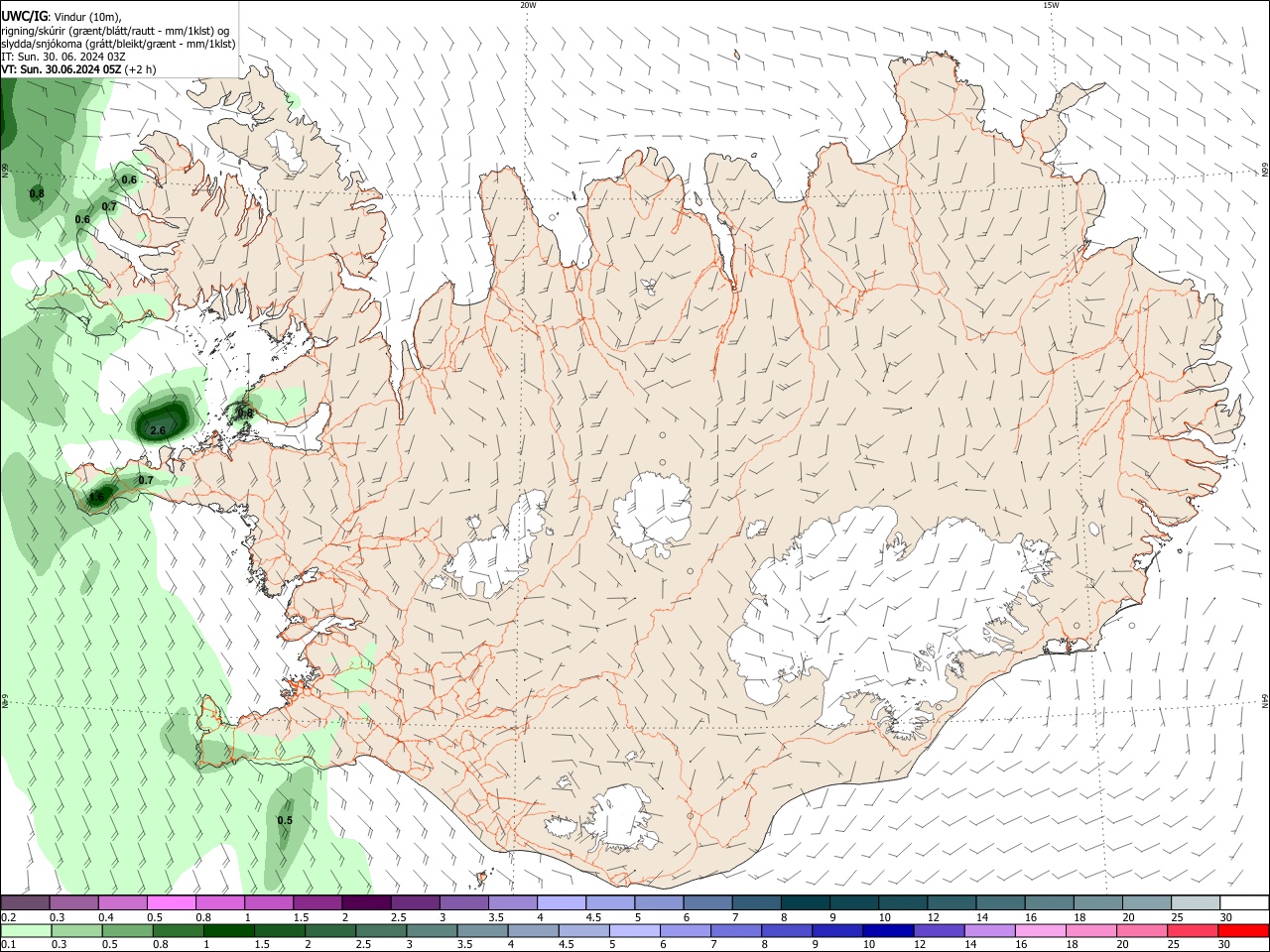Image resolution: width=1270 pixels, height=952 pixels.
Task: Pick snow swatch between 0.8 and 1
Action: pos(220,903)
